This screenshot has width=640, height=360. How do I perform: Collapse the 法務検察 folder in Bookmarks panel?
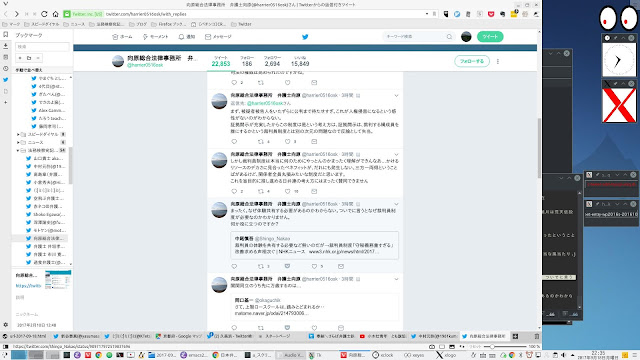coord(18,150)
